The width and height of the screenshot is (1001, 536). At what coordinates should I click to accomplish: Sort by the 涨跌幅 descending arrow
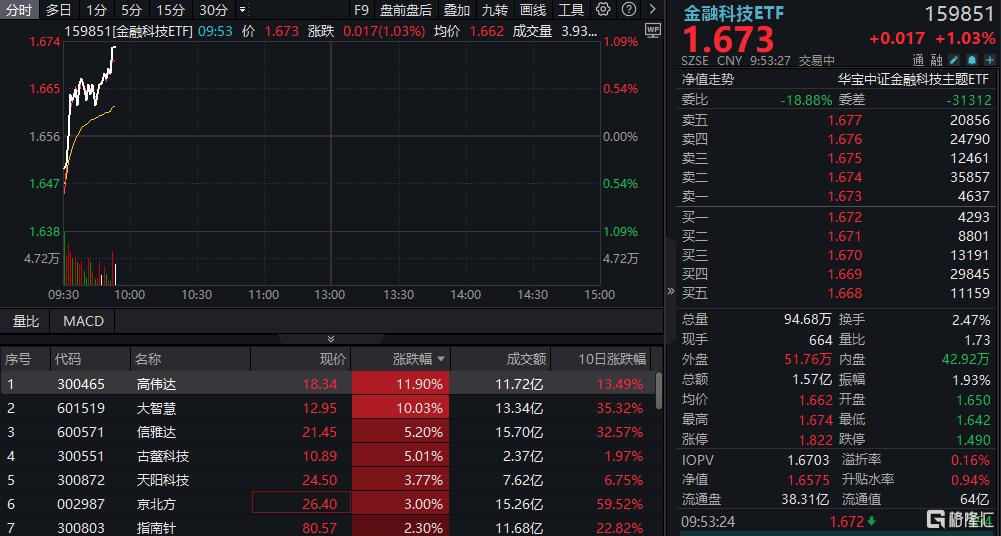tap(440, 360)
